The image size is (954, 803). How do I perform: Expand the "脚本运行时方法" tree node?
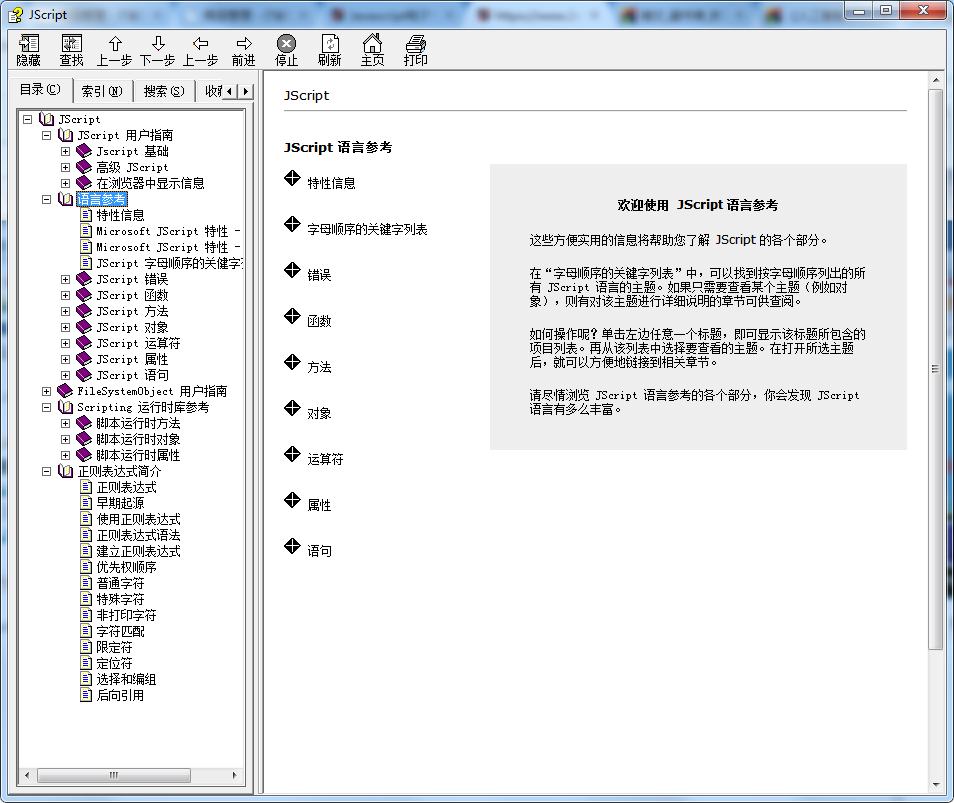coord(66,423)
